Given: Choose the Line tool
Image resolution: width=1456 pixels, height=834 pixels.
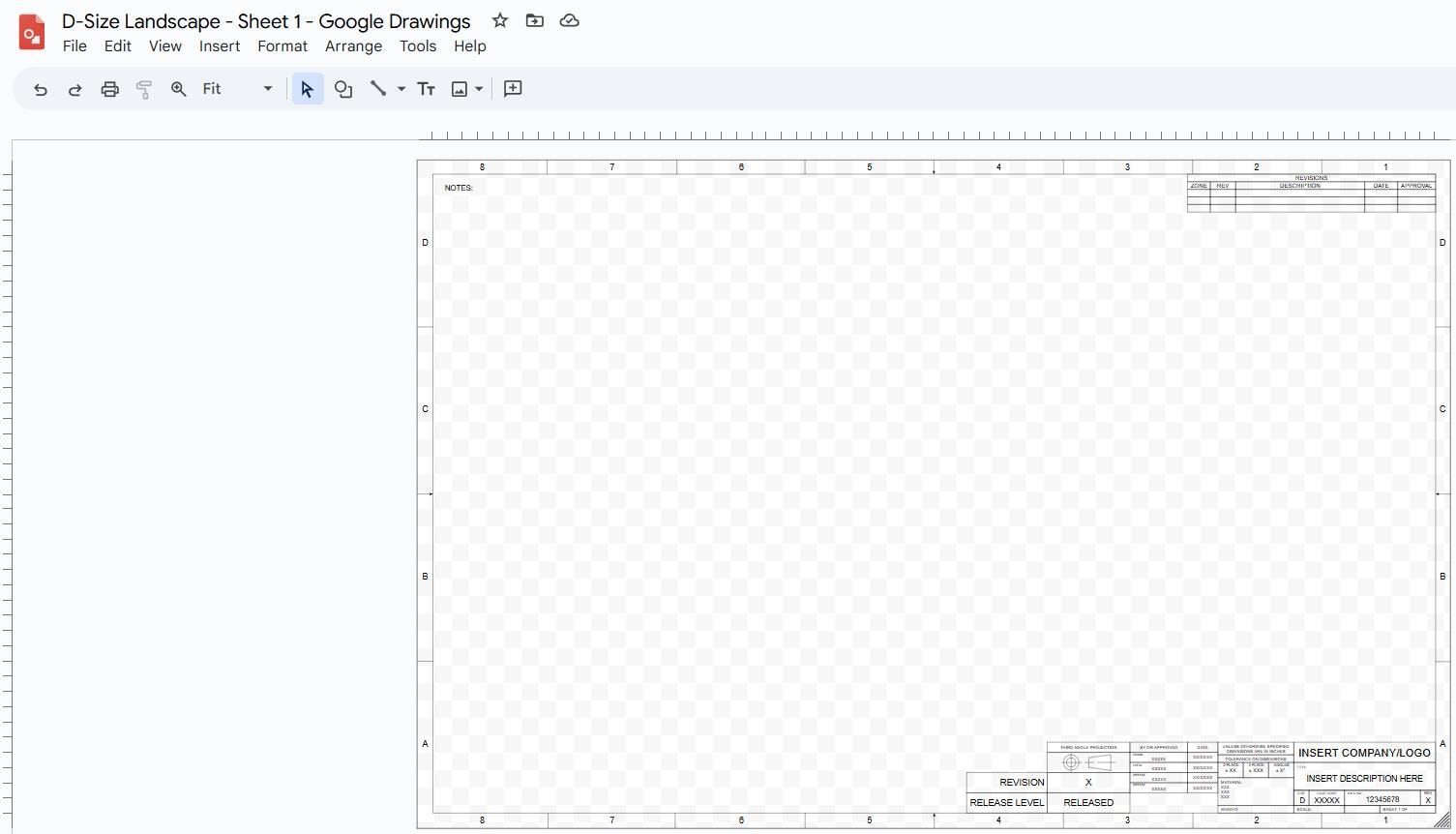Looking at the screenshot, I should pyautogui.click(x=378, y=89).
